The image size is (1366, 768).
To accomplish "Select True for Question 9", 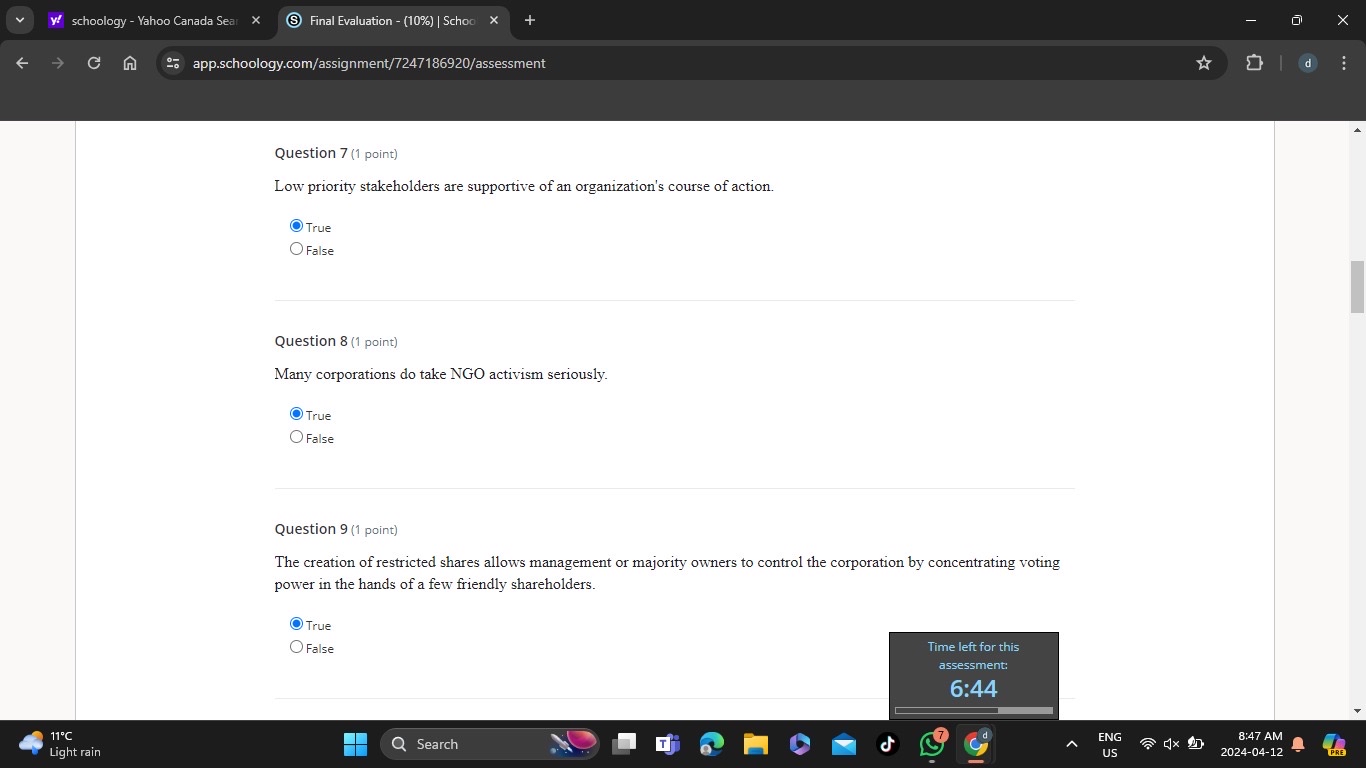I will (296, 624).
